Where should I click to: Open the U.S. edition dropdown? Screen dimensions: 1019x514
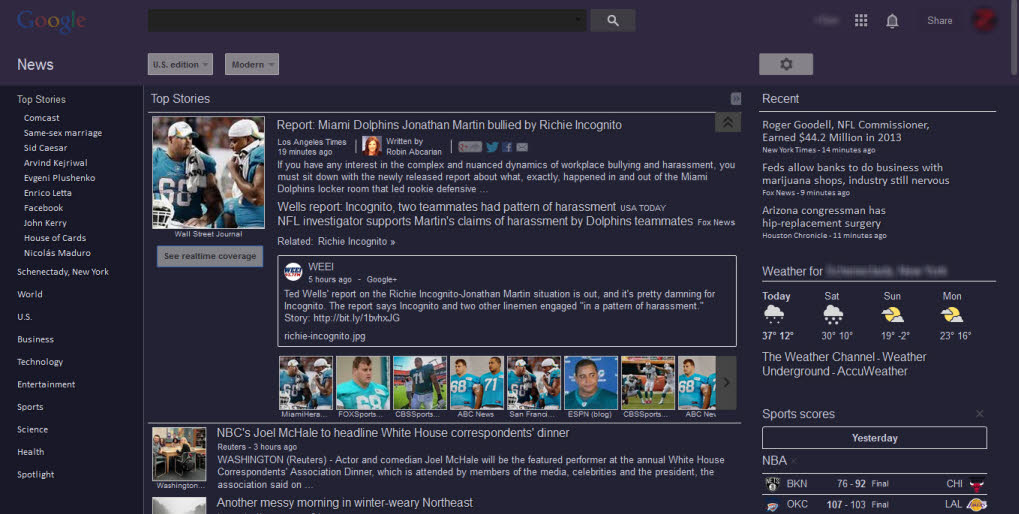pos(180,64)
